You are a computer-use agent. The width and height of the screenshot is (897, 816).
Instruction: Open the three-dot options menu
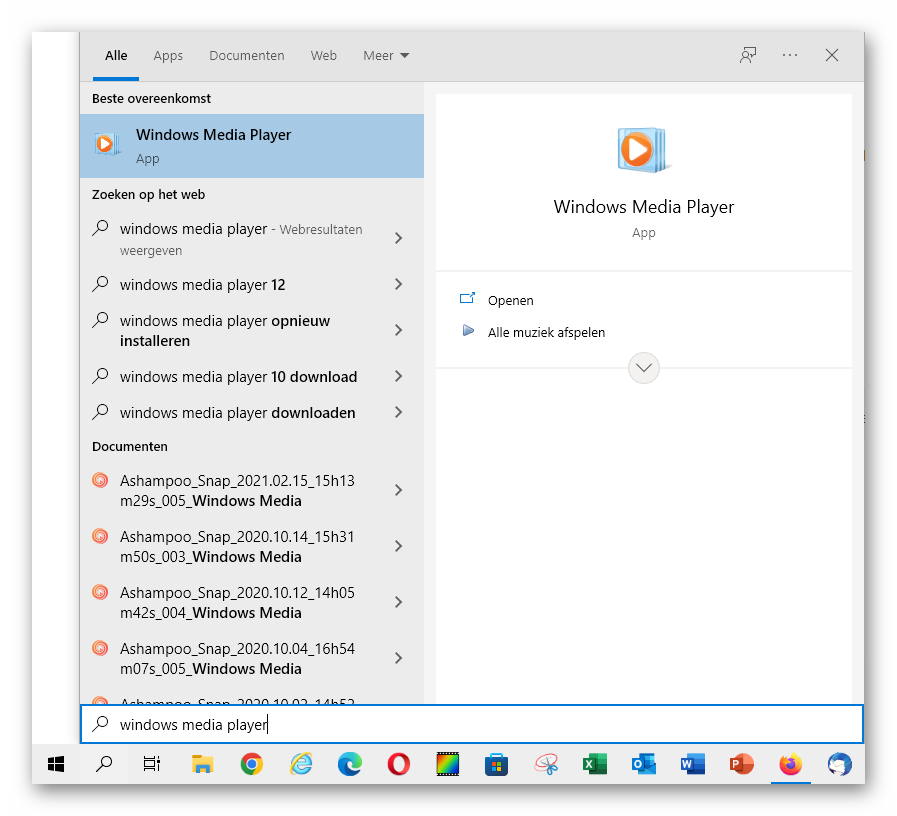click(x=790, y=56)
